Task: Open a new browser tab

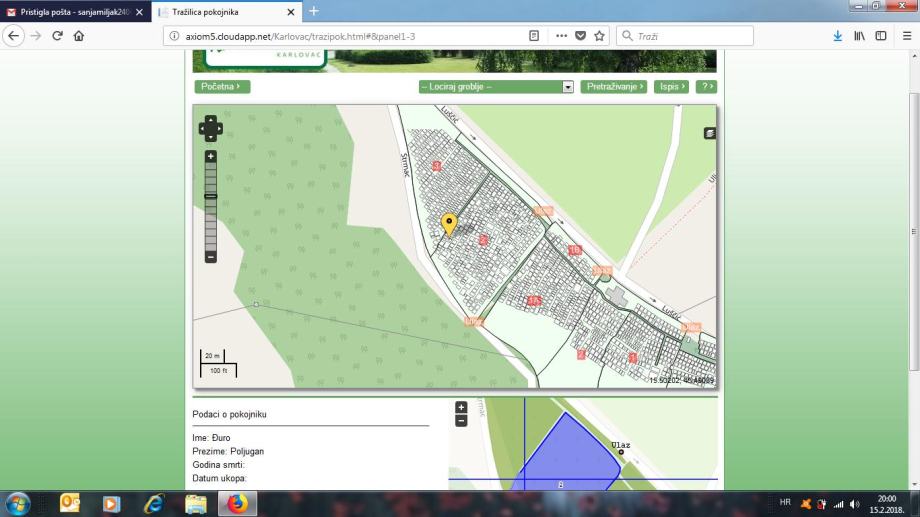Action: [x=314, y=11]
